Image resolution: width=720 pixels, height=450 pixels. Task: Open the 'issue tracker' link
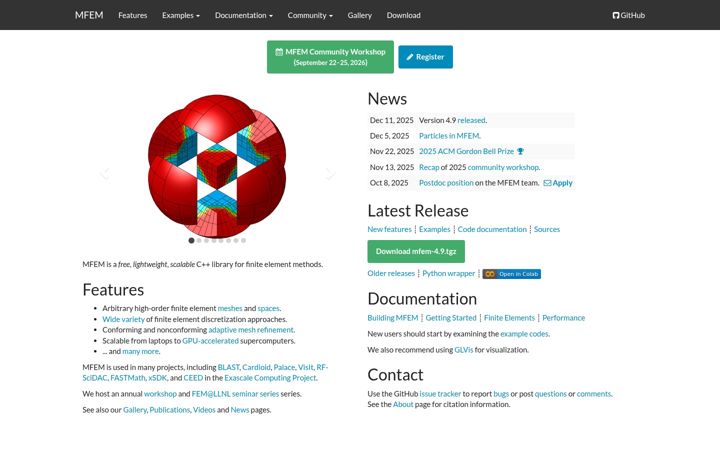440,394
